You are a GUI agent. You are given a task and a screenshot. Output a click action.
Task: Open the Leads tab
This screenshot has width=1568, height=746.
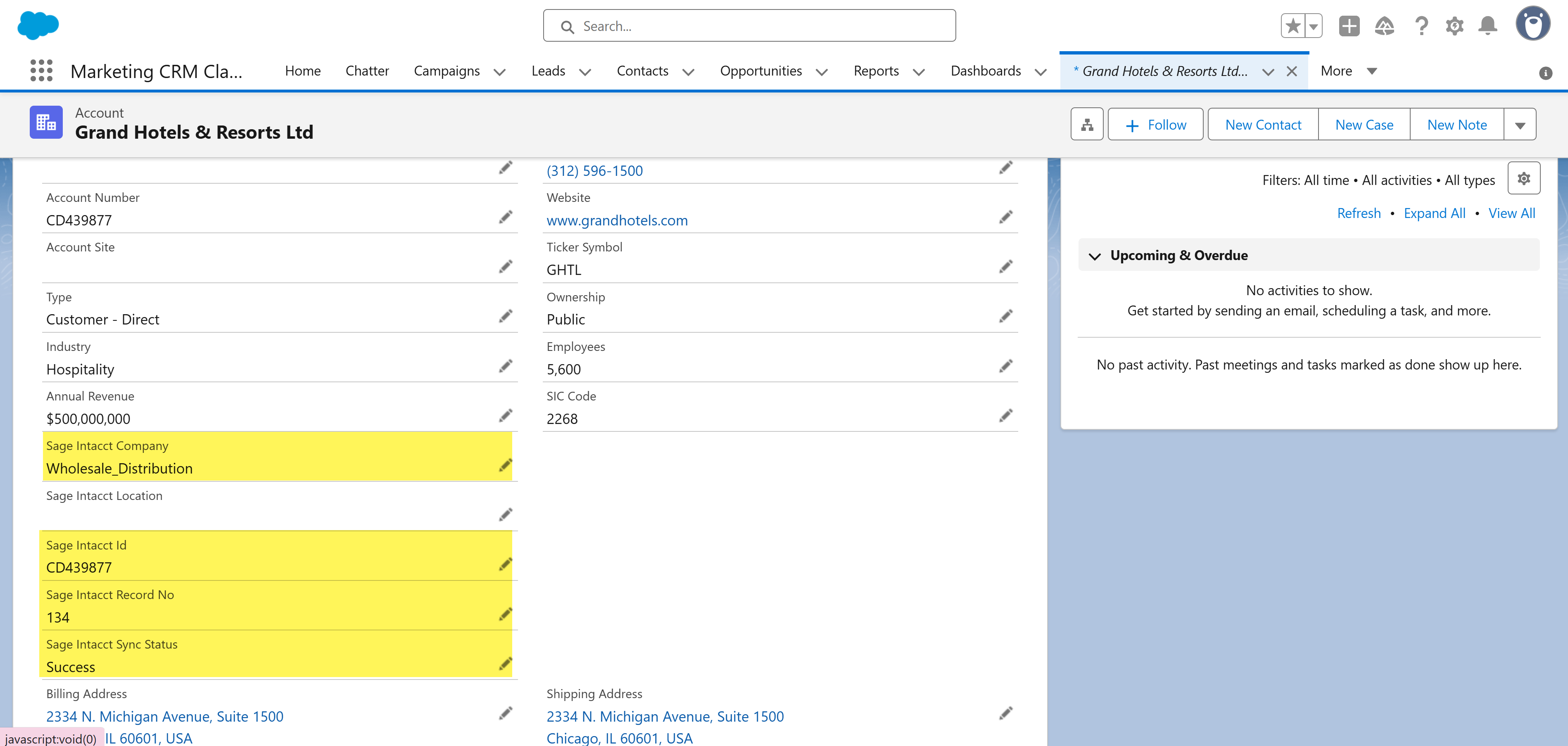[x=548, y=71]
